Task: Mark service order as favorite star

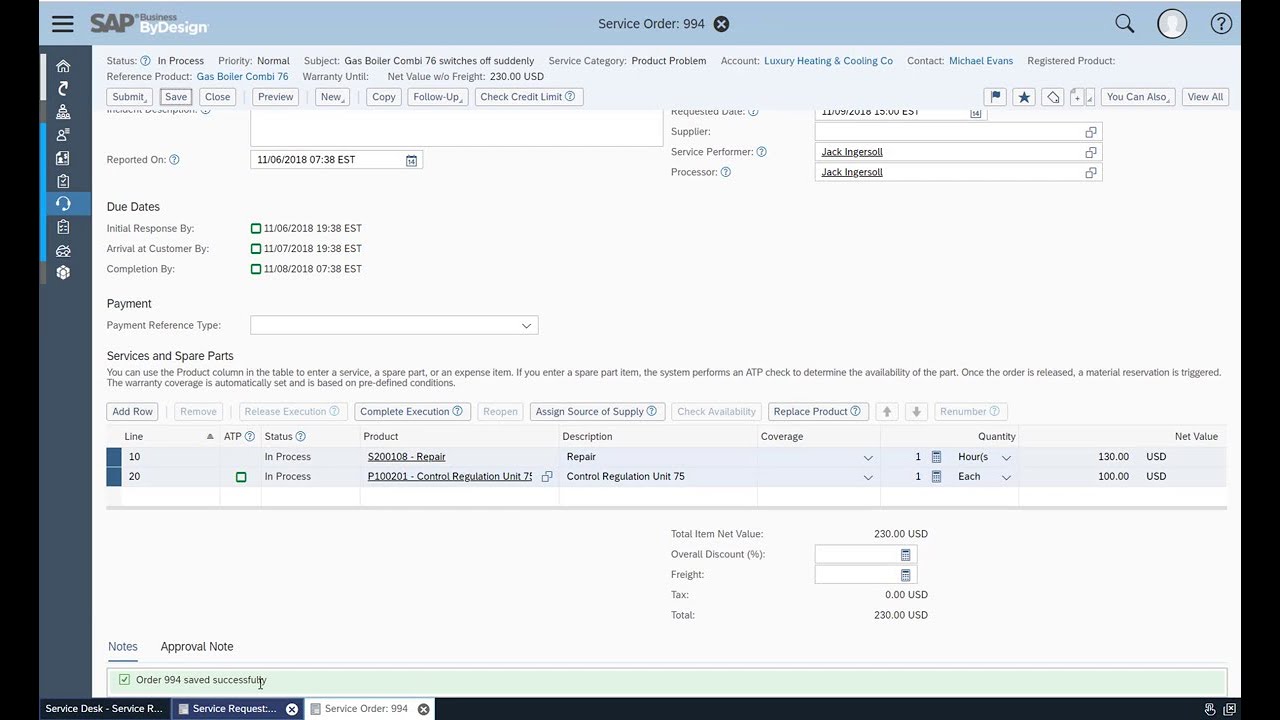Action: click(x=1024, y=97)
